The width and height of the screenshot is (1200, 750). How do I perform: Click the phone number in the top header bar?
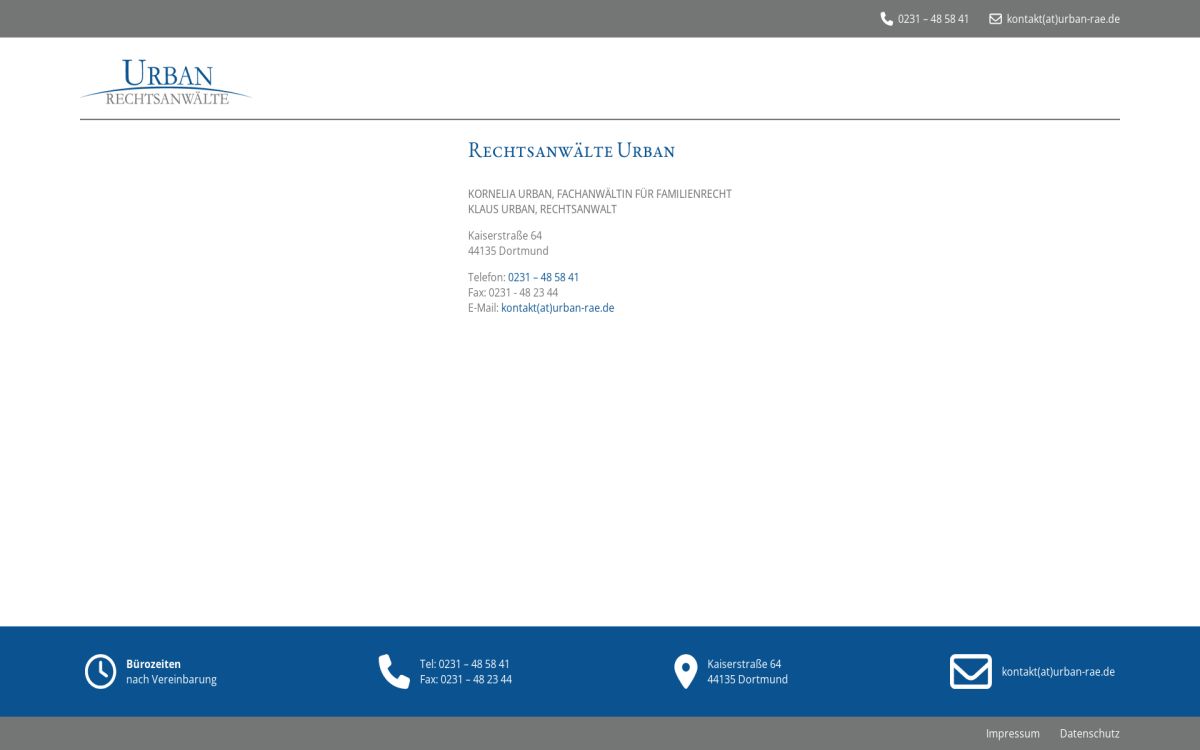pyautogui.click(x=932, y=18)
